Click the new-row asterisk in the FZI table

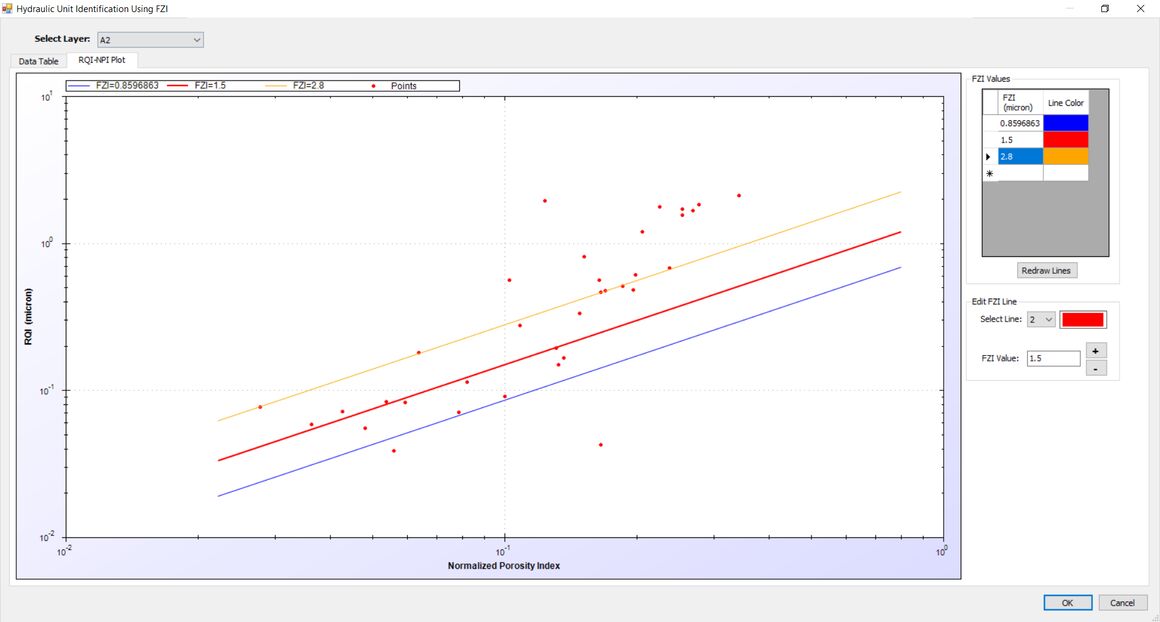point(989,173)
